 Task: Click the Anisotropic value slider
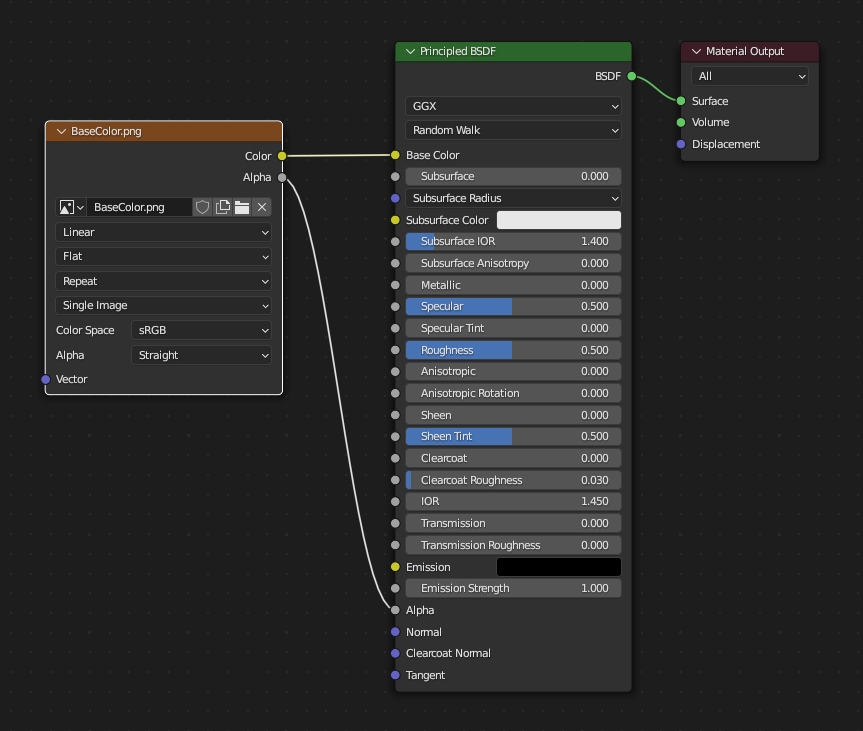(514, 372)
